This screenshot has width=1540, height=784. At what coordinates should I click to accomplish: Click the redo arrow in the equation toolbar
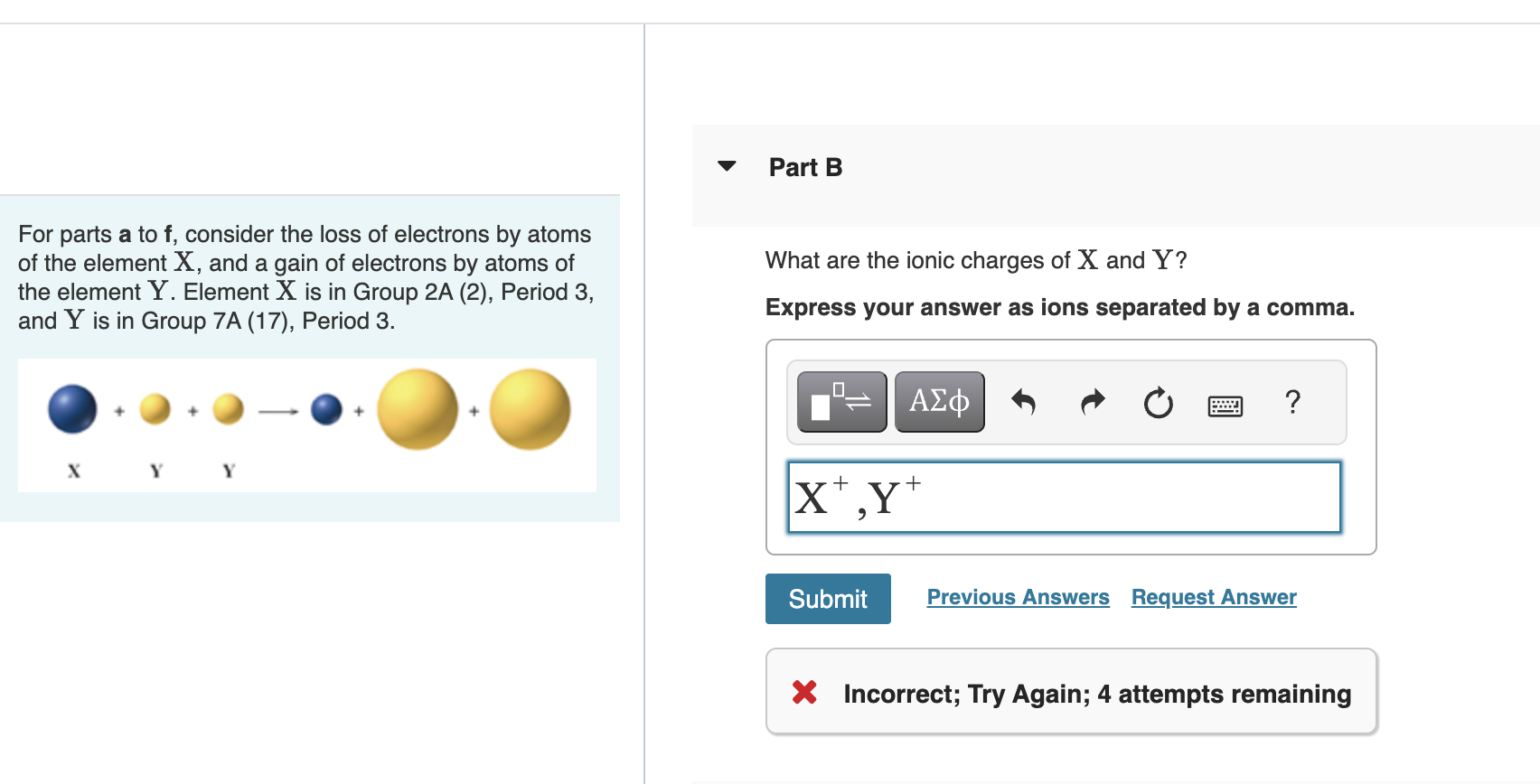1091,403
